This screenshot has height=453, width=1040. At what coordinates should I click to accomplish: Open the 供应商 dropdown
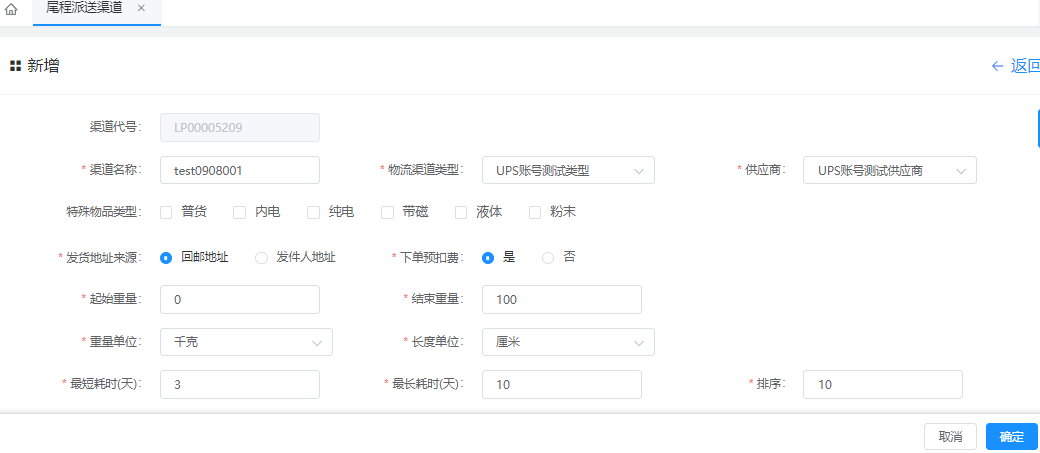(x=889, y=170)
